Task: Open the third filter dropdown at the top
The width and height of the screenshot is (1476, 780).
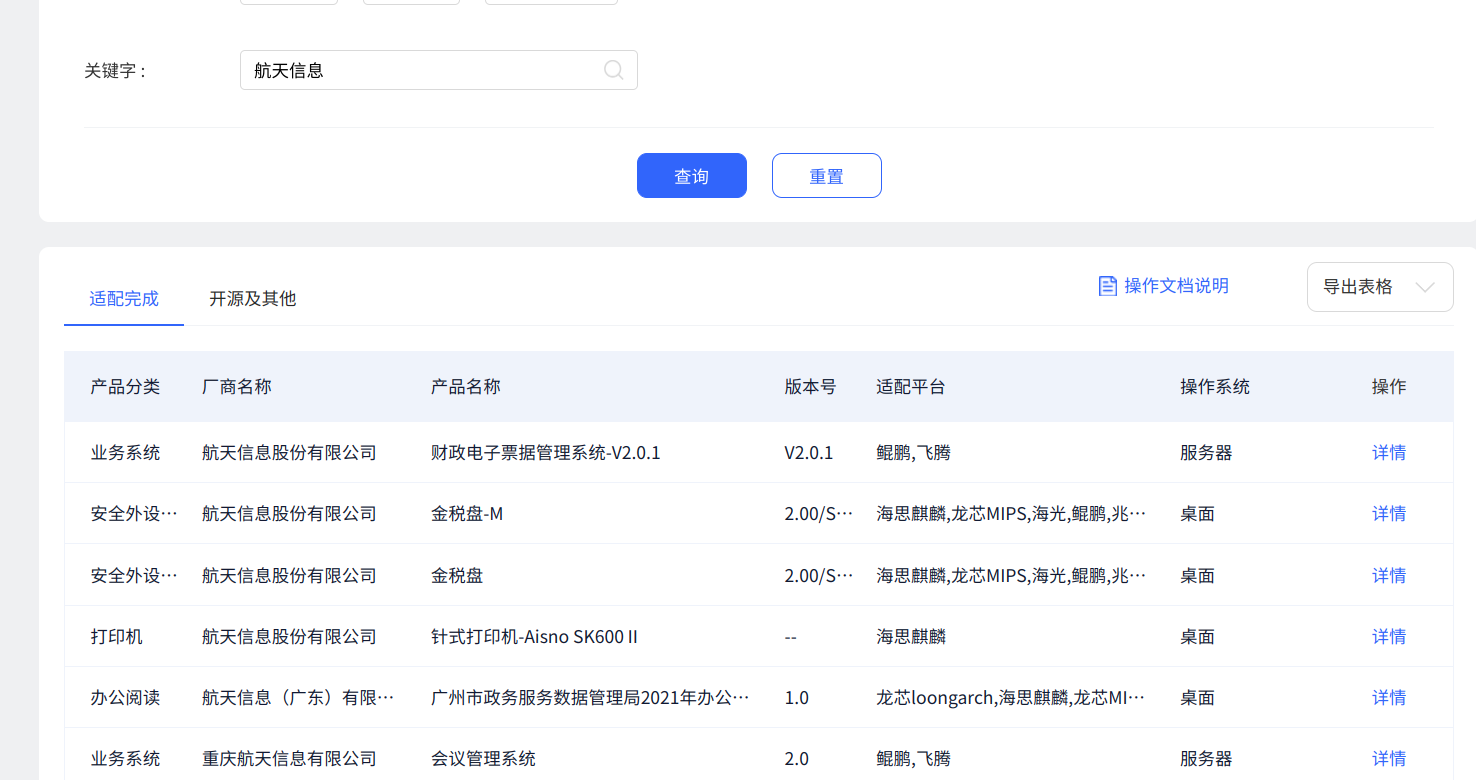Action: click(550, 2)
